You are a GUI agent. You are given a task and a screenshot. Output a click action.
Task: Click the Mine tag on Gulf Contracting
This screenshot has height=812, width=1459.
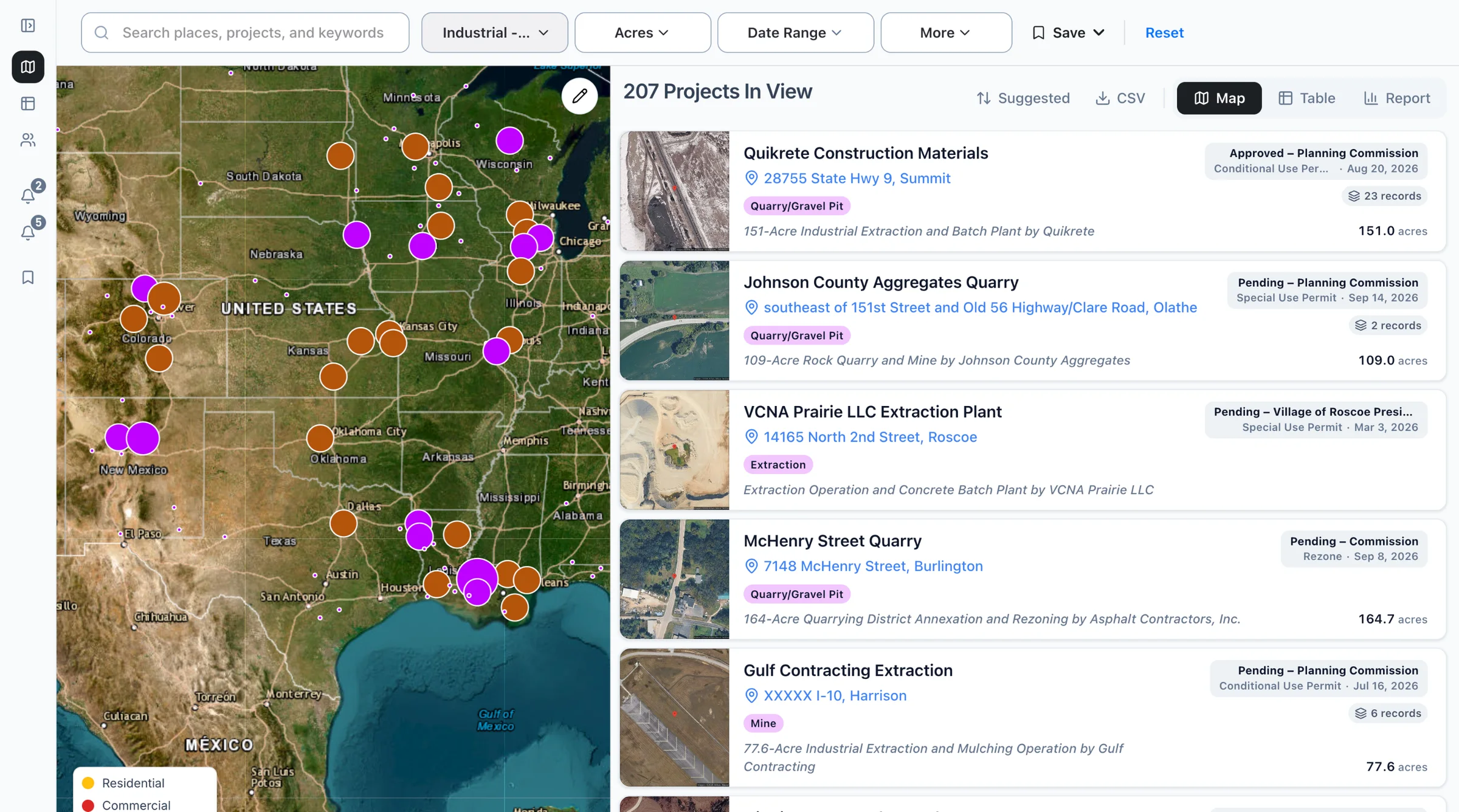[x=763, y=723]
